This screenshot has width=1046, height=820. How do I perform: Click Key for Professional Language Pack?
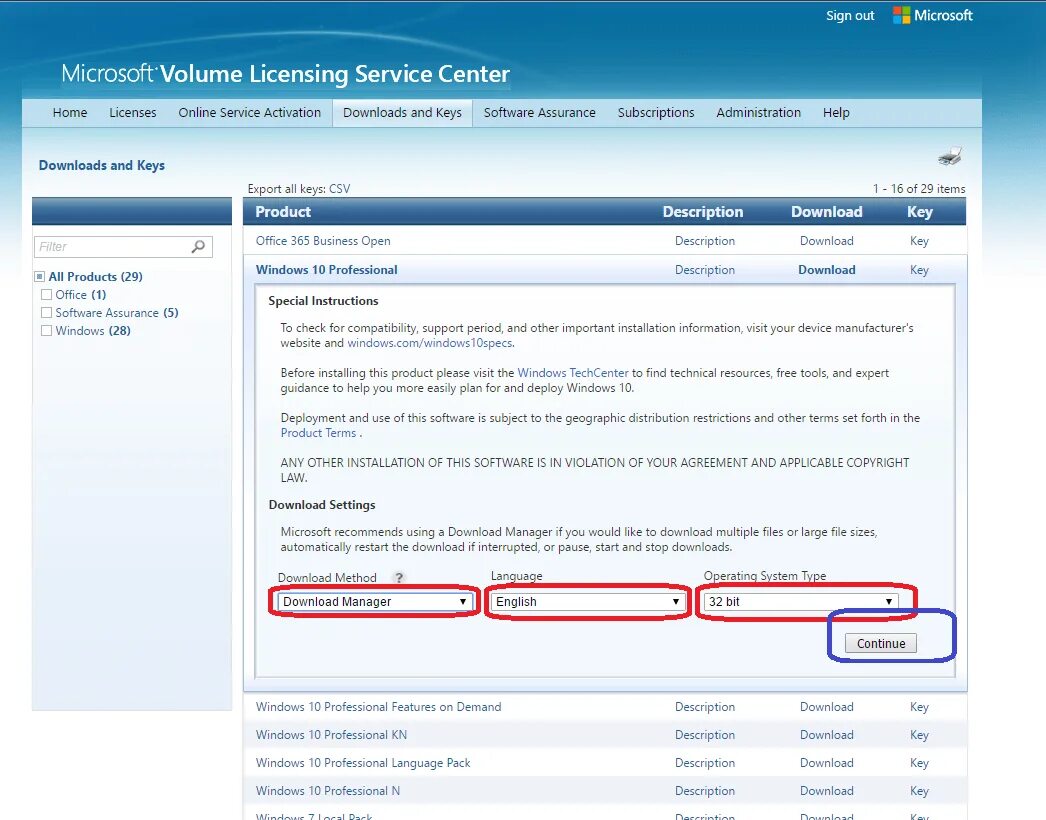919,763
